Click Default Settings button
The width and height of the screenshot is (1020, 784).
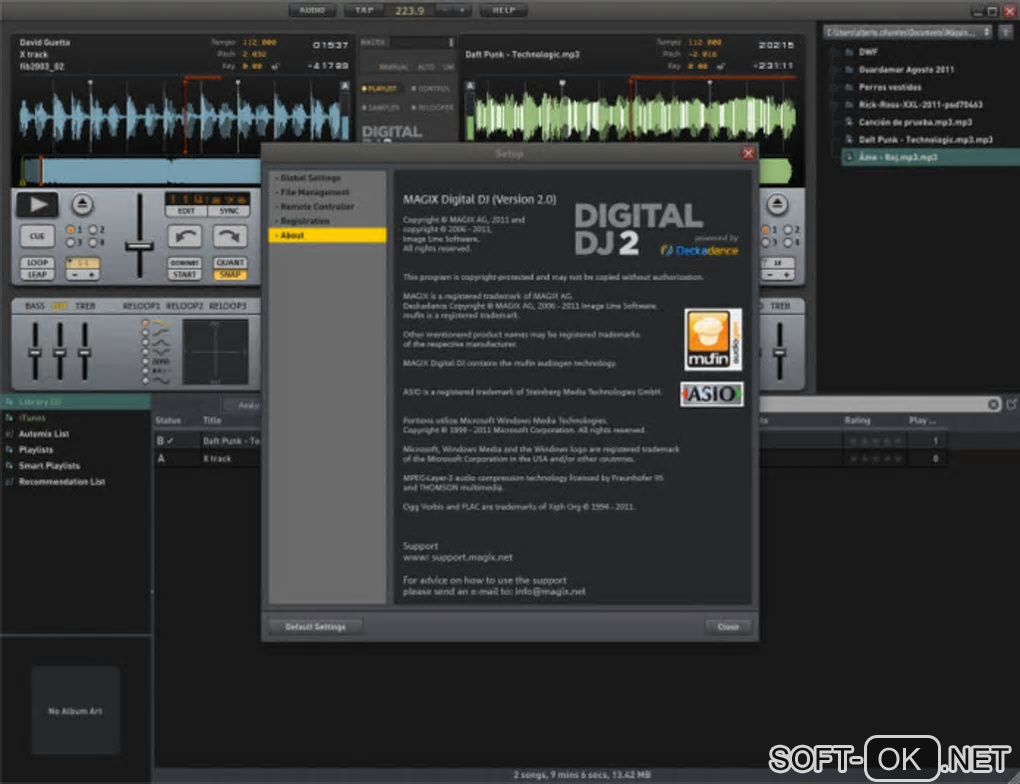[x=315, y=627]
